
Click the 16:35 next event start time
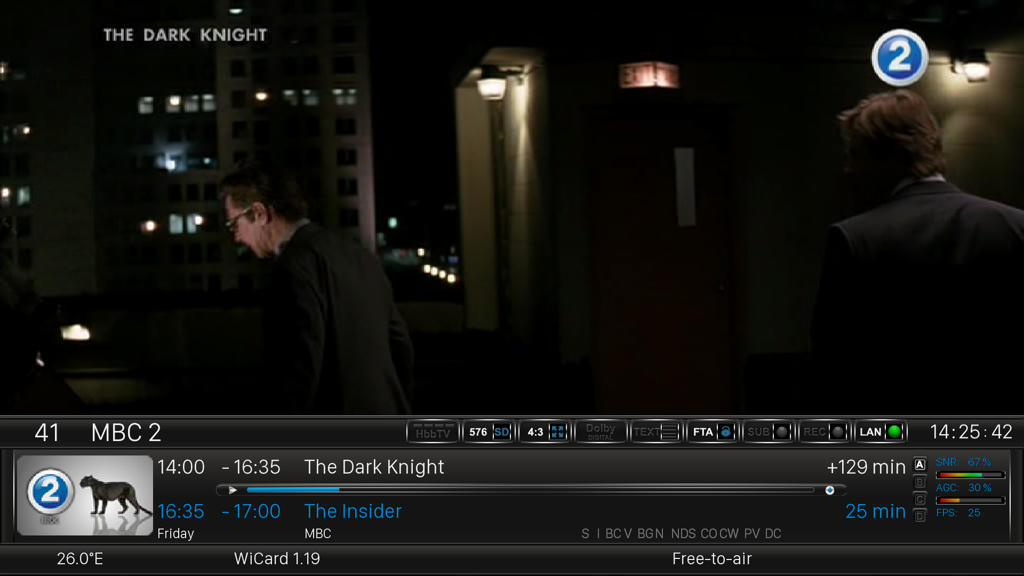click(181, 511)
